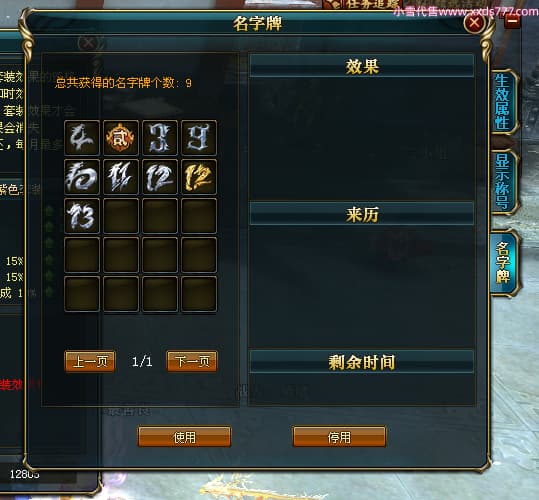The height and width of the screenshot is (500, 539).
Task: Click the empty slot after the third-row plate
Action: point(121,216)
